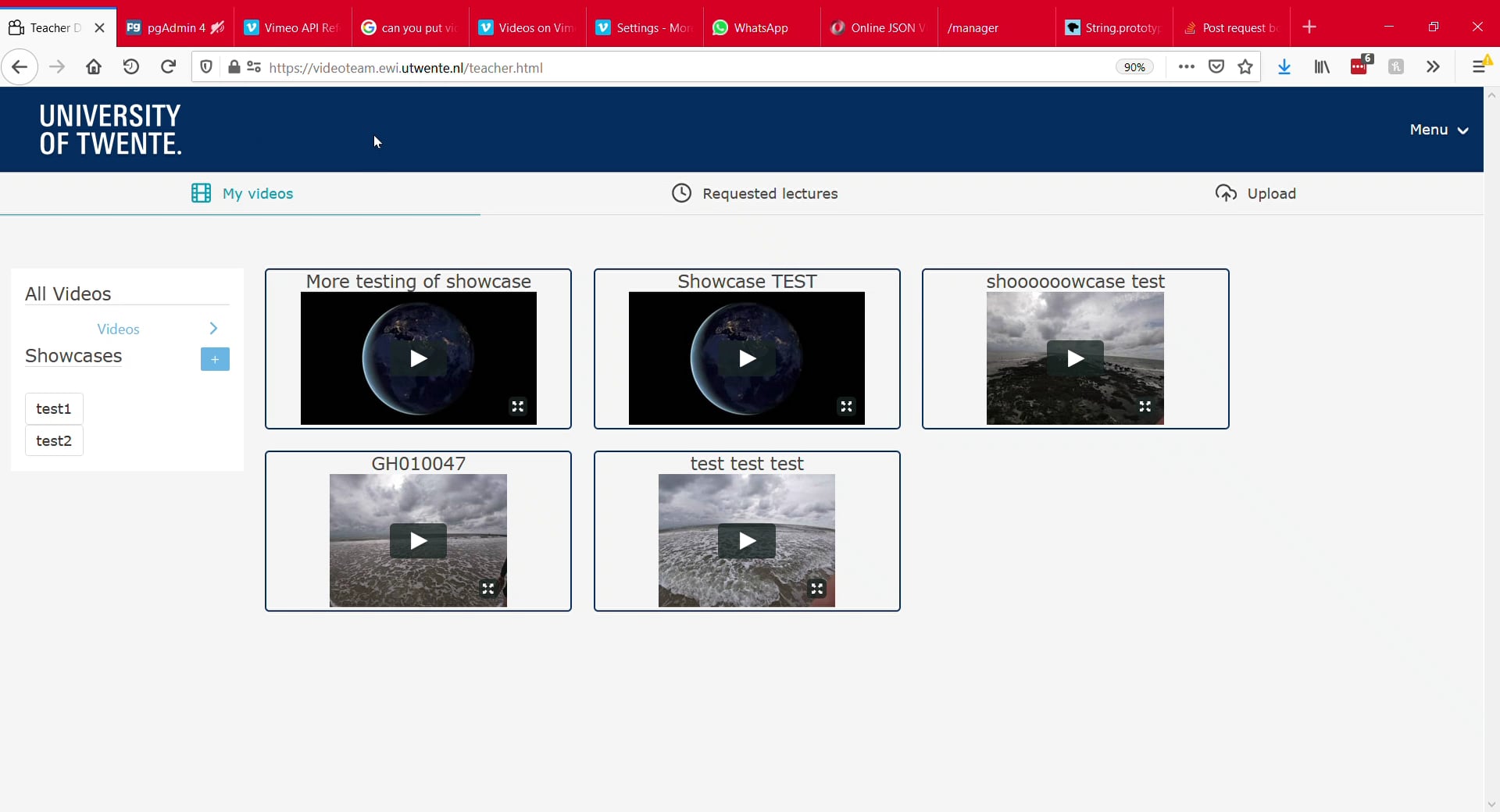This screenshot has width=1500, height=812.
Task: Close the Teacher Dashboard tab
Action: click(99, 27)
